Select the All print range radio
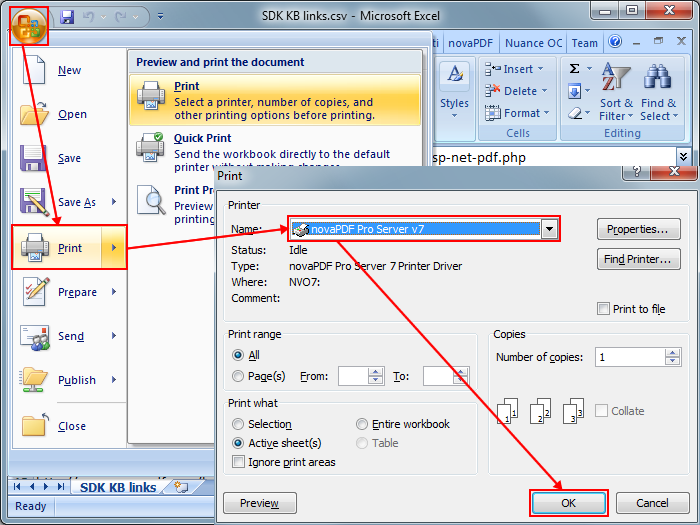Screen dimensions: 700x525 [x=238, y=355]
